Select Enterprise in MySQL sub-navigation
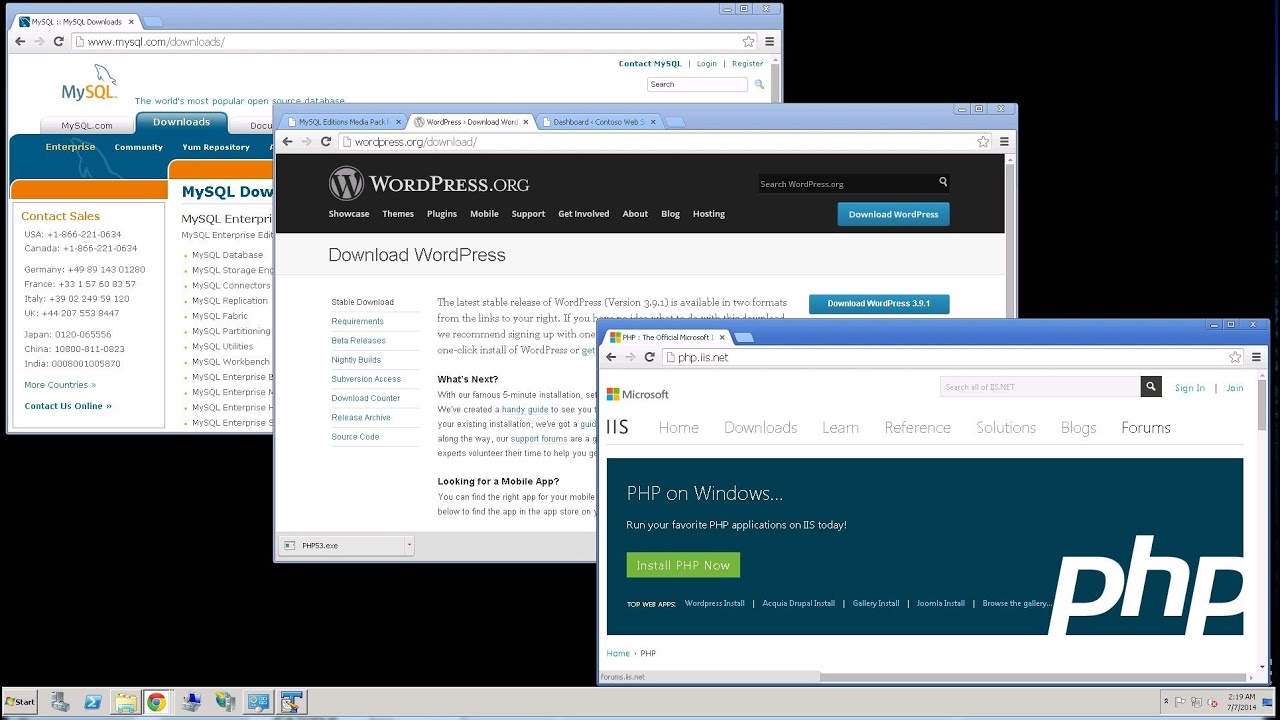The width and height of the screenshot is (1280, 720). (x=70, y=147)
